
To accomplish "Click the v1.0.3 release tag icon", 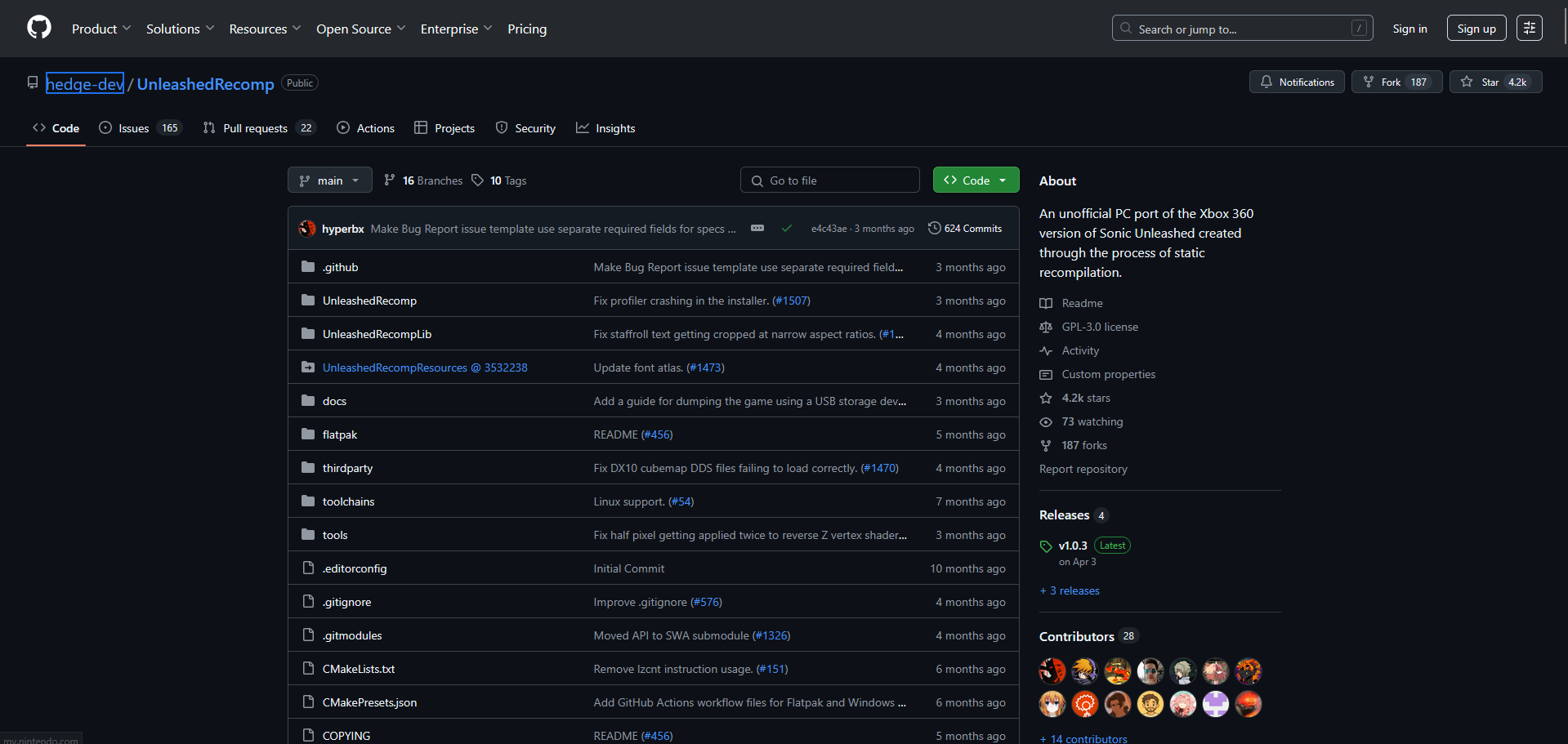I will click(1046, 546).
